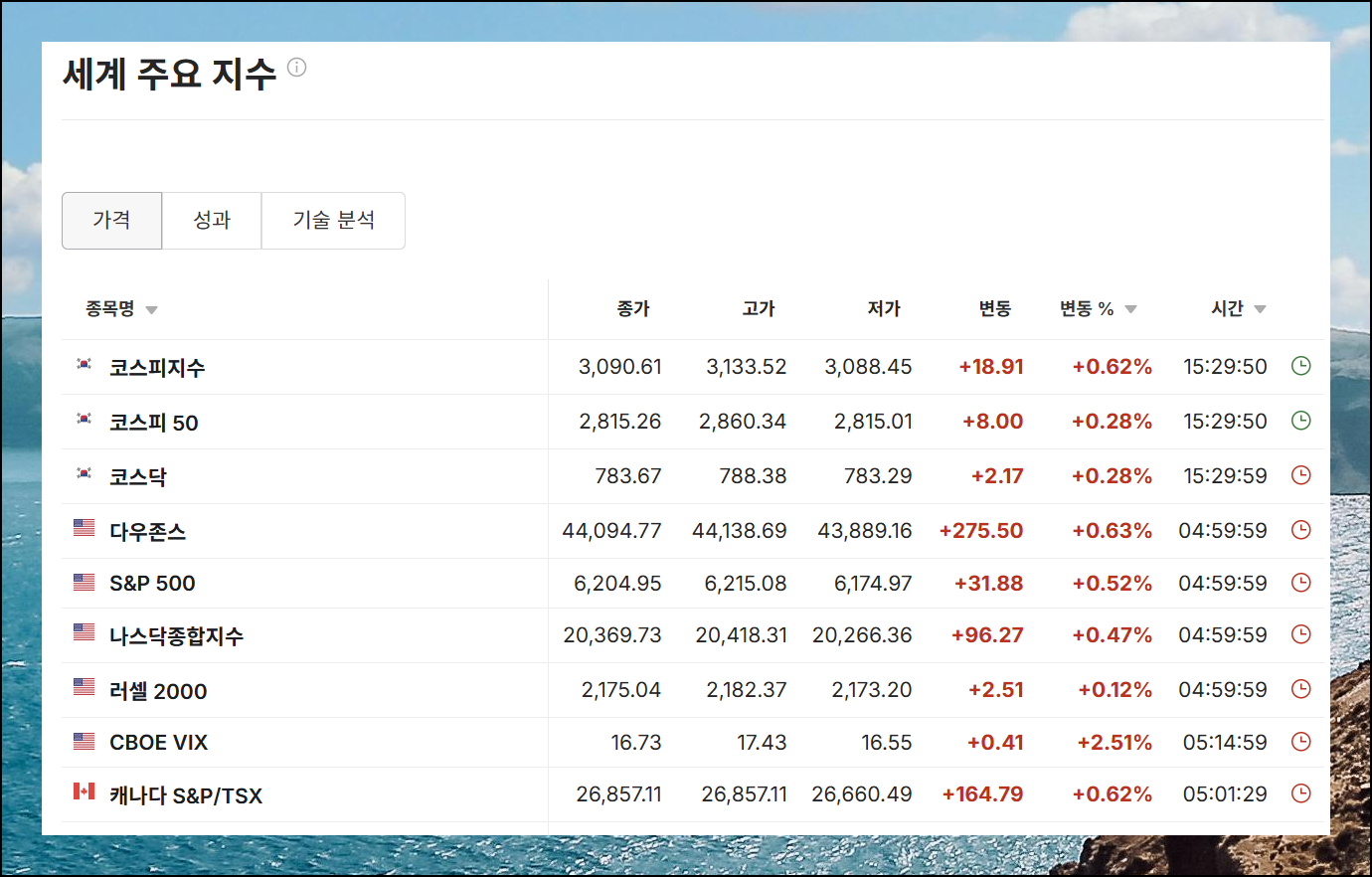Open the 시간 column sort dropdown

1260,309
